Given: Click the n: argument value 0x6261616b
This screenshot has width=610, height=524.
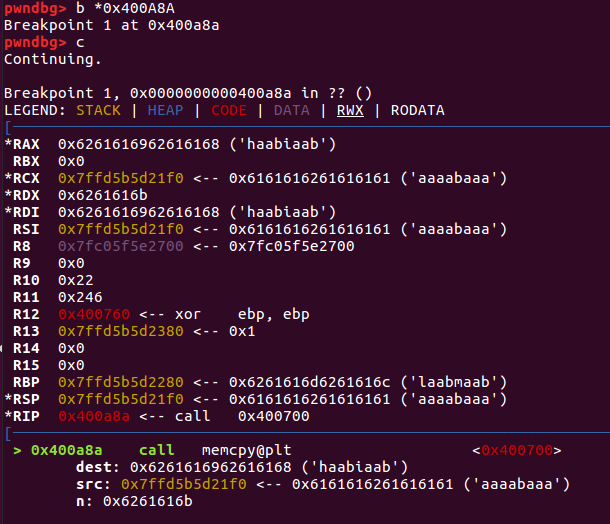Looking at the screenshot, I should click(147, 501).
